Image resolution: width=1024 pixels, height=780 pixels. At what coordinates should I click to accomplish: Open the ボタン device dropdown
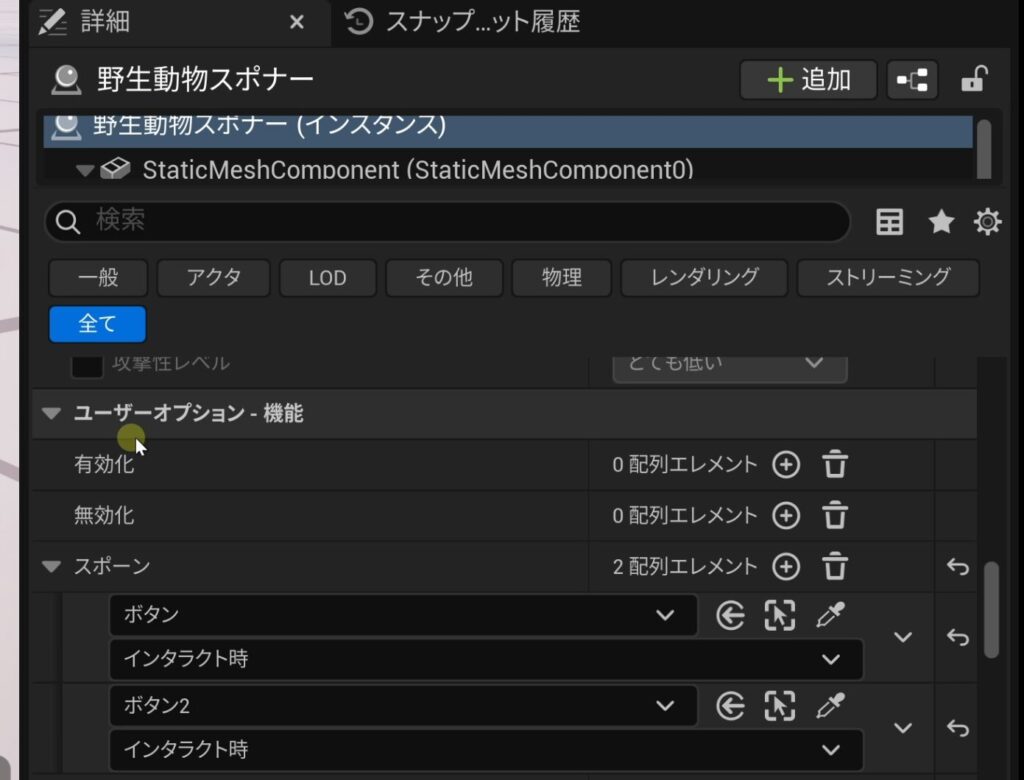point(402,616)
